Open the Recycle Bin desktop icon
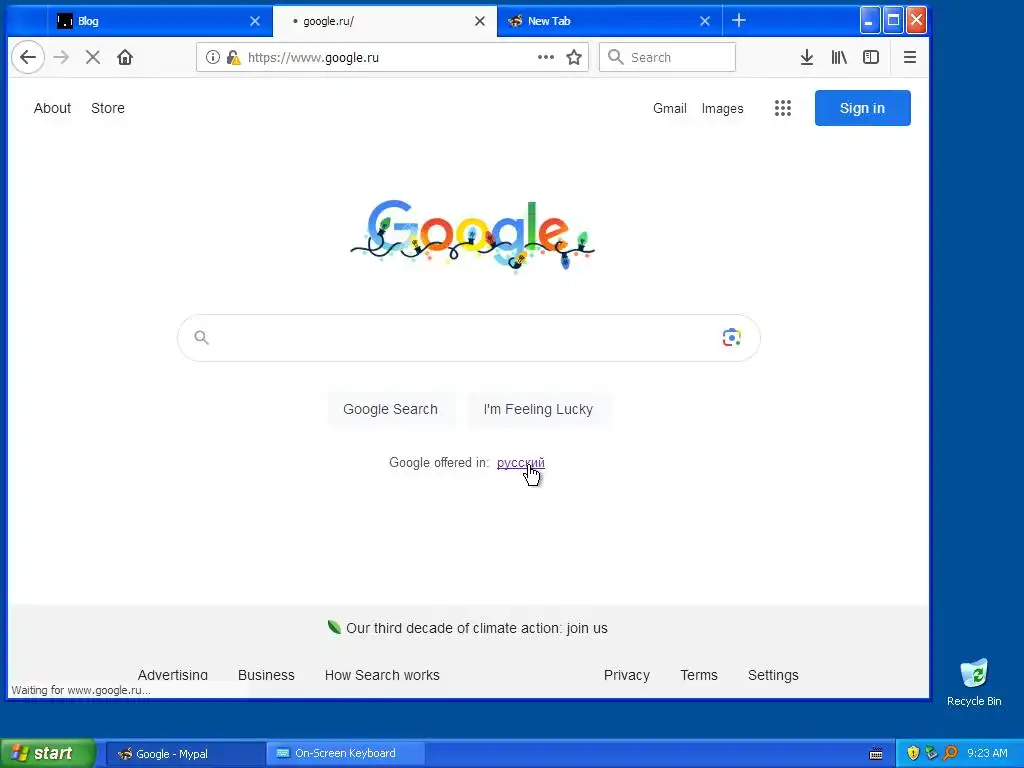Image resolution: width=1024 pixels, height=768 pixels. click(974, 683)
